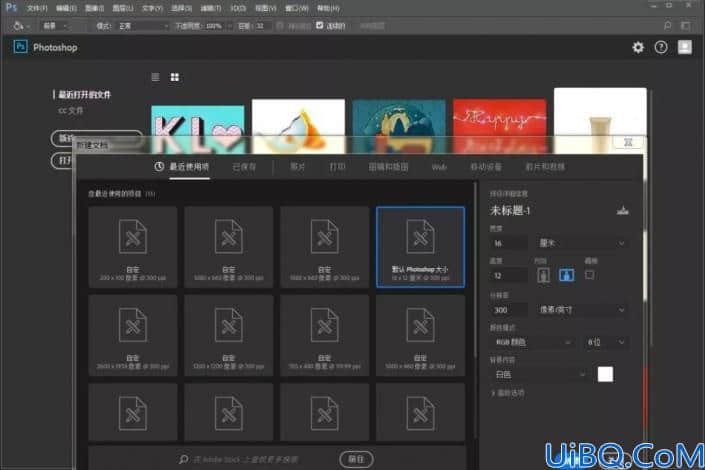
Task: Open the help question mark icon
Action: coord(661,47)
